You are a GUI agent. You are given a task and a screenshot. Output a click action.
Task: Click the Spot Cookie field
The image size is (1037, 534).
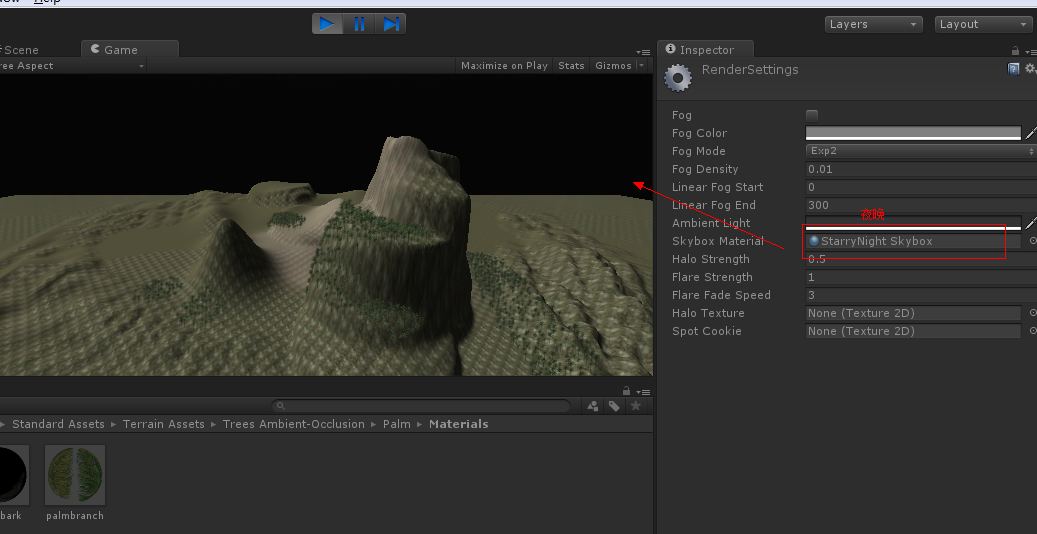(913, 331)
